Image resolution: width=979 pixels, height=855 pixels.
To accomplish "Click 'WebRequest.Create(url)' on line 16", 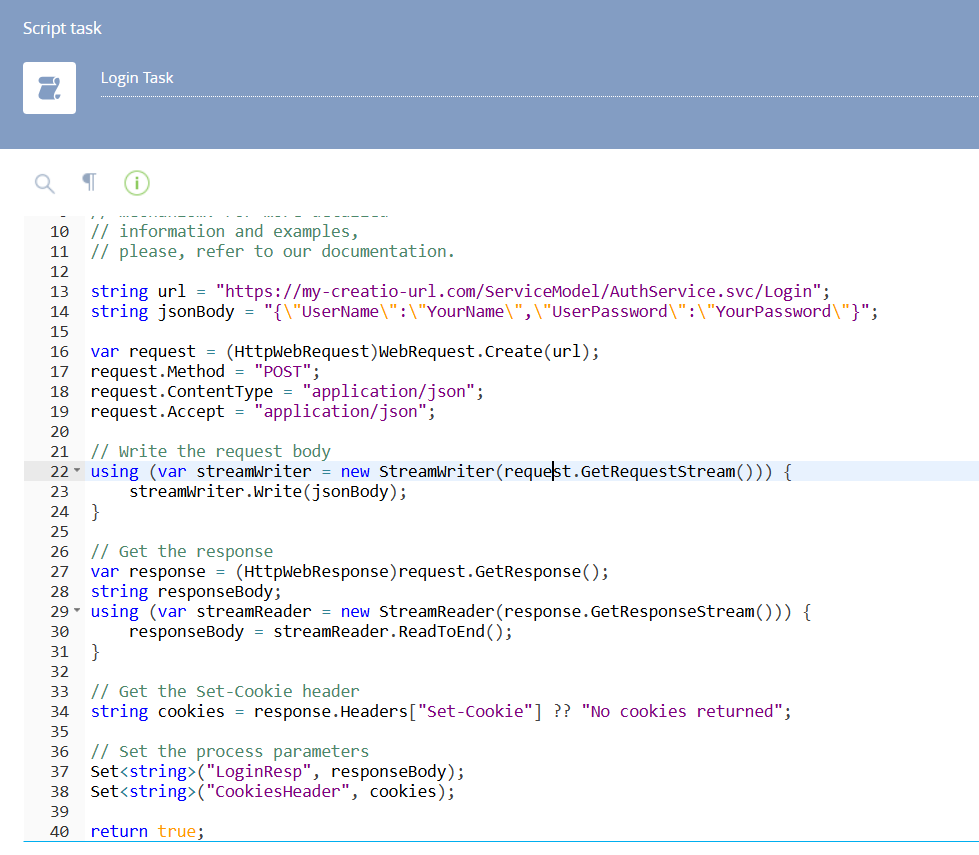I will tap(484, 352).
